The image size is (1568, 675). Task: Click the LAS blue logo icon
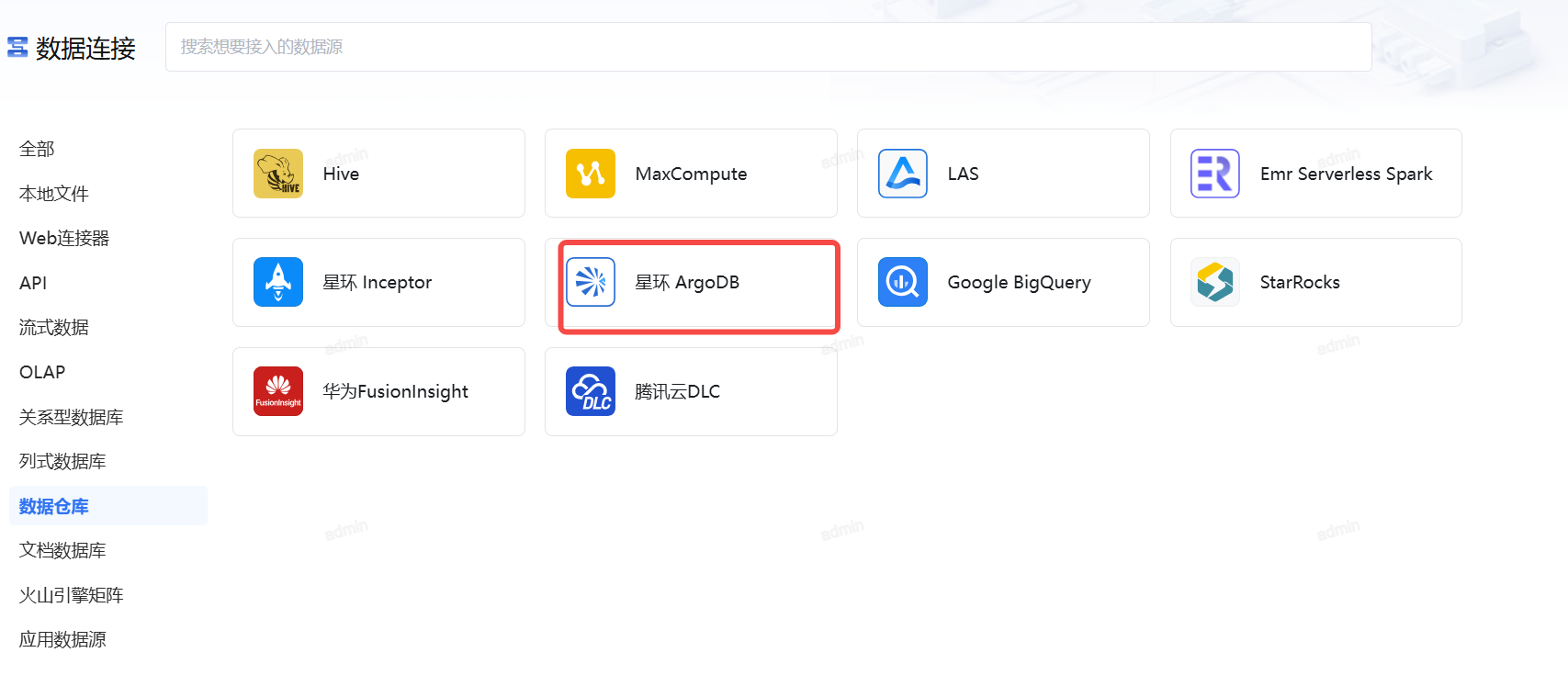(903, 174)
